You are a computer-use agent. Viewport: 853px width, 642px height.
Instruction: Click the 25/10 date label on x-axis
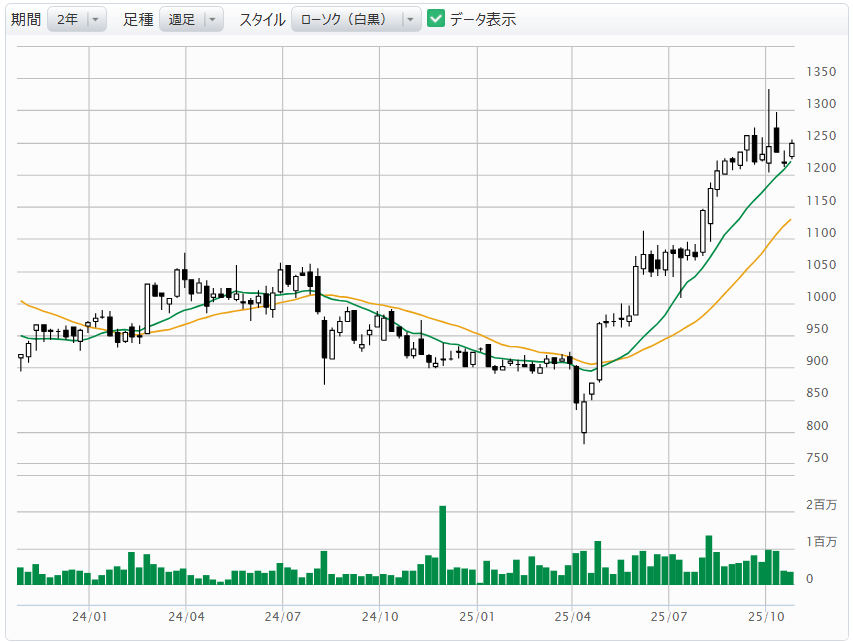click(765, 618)
